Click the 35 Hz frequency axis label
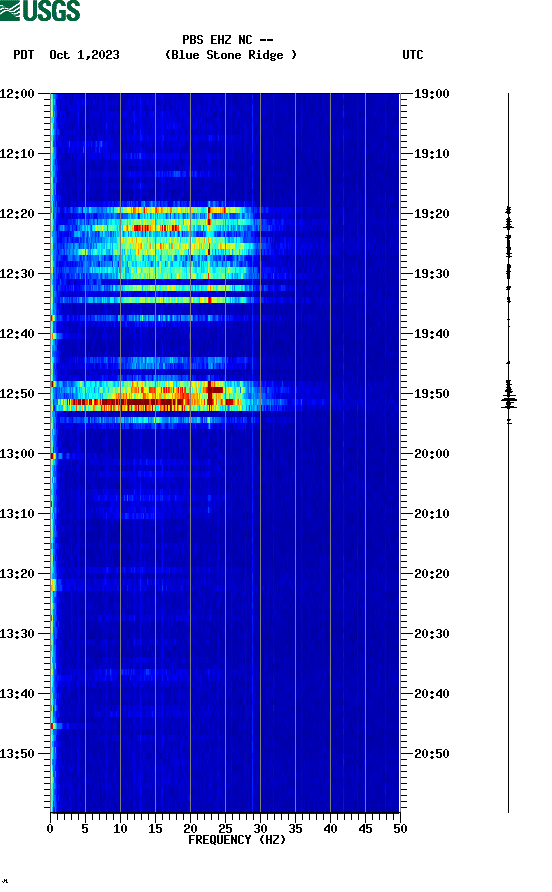552x892 pixels. point(295,829)
